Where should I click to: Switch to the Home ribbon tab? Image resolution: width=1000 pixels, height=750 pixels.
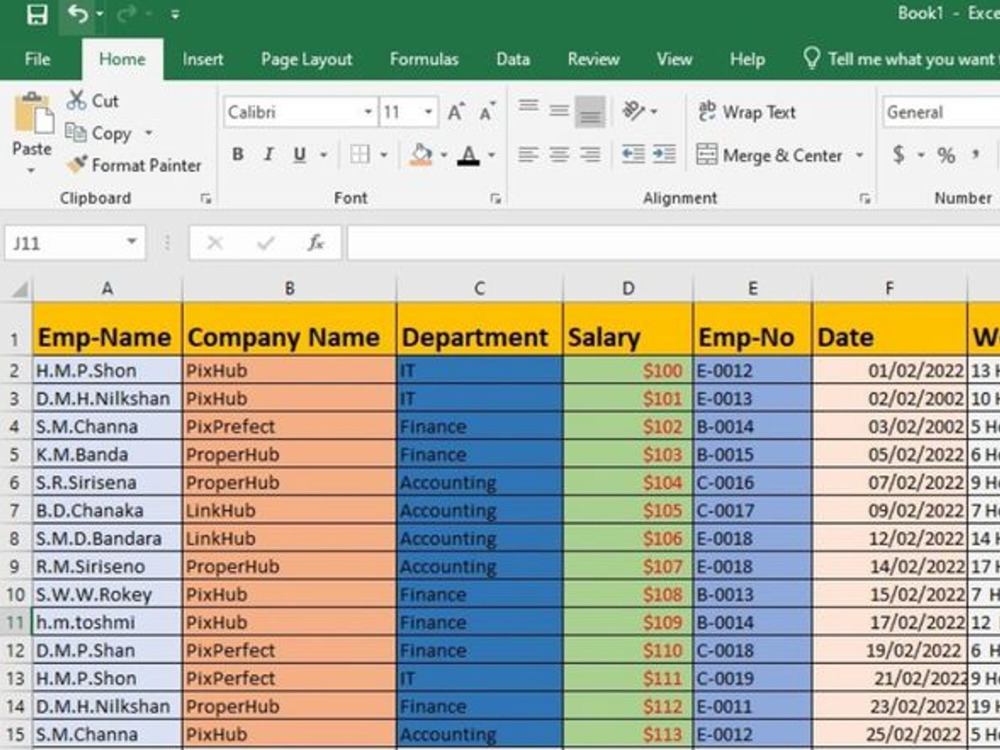[x=122, y=59]
